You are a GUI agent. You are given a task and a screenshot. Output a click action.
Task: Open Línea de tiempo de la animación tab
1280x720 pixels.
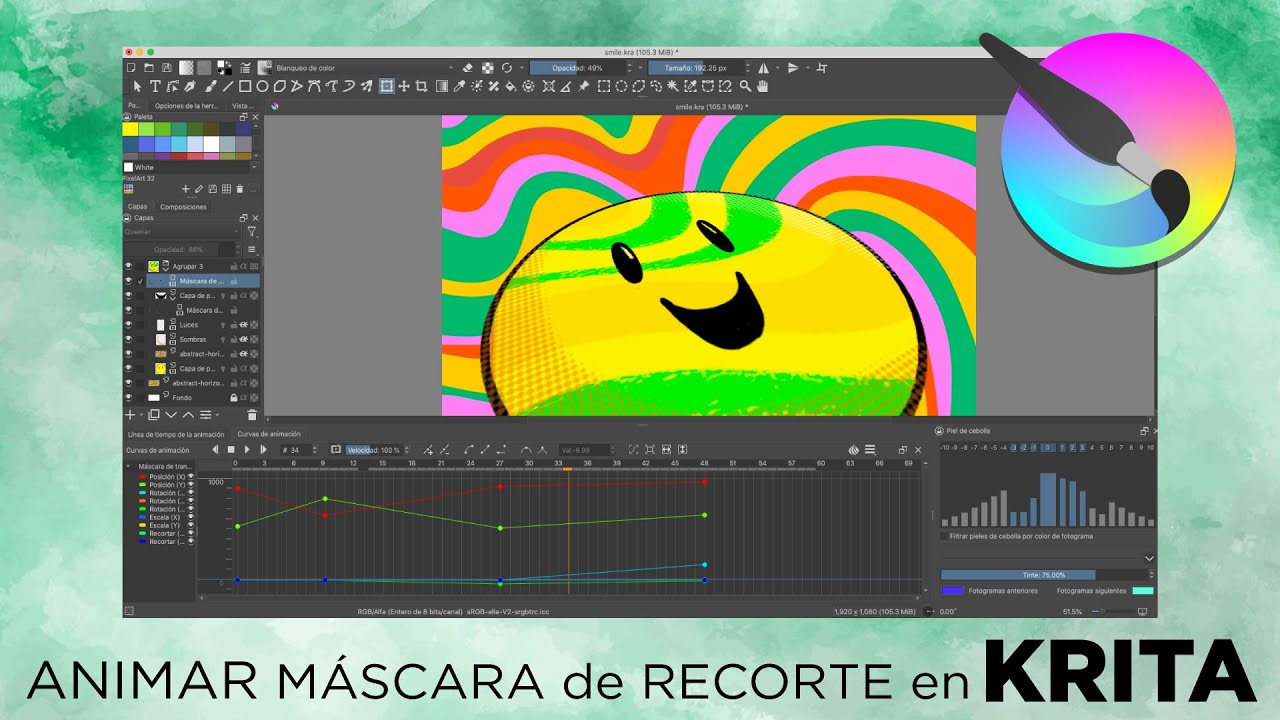pyautogui.click(x=176, y=434)
